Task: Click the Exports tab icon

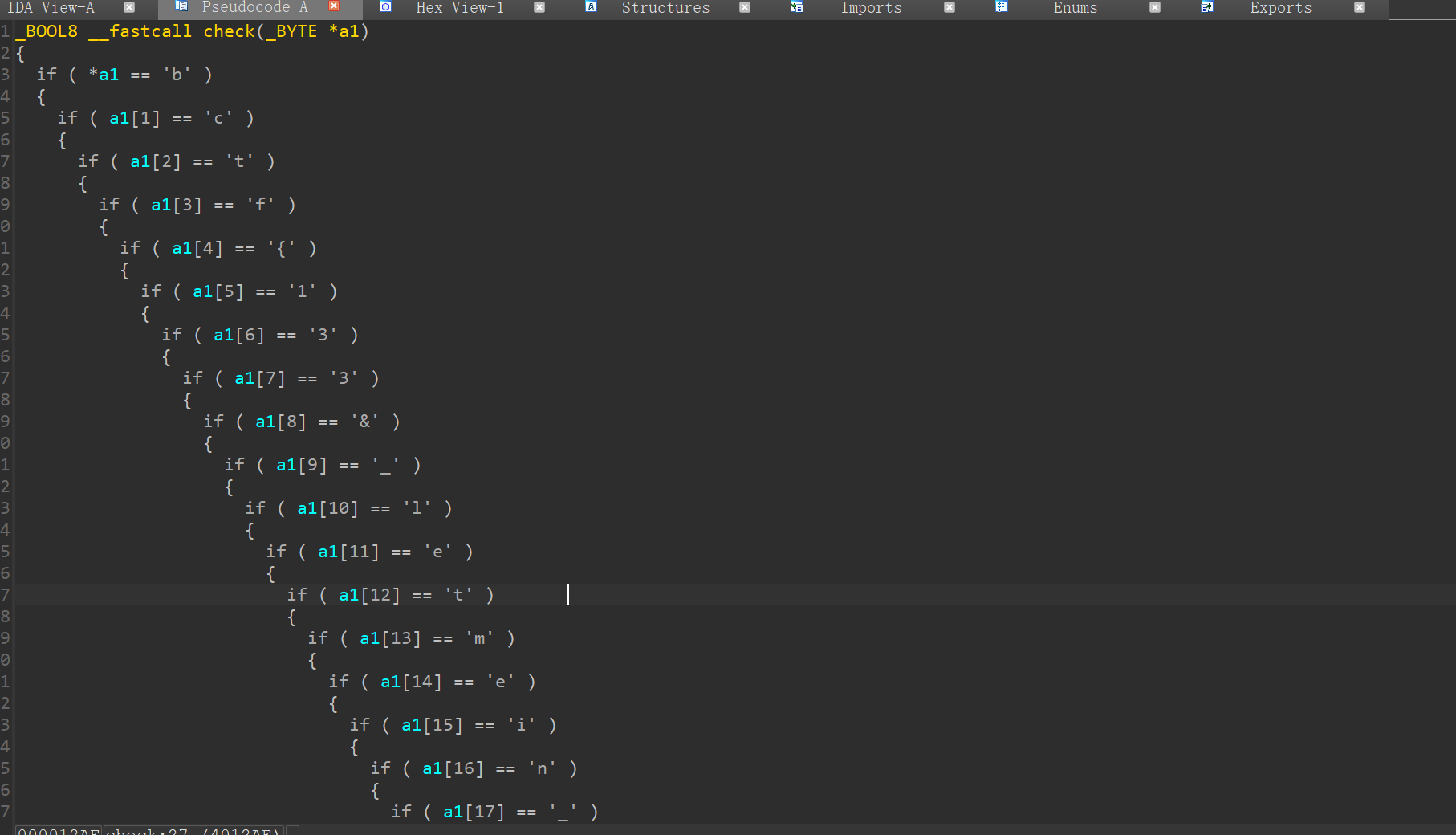Action: click(x=1207, y=6)
